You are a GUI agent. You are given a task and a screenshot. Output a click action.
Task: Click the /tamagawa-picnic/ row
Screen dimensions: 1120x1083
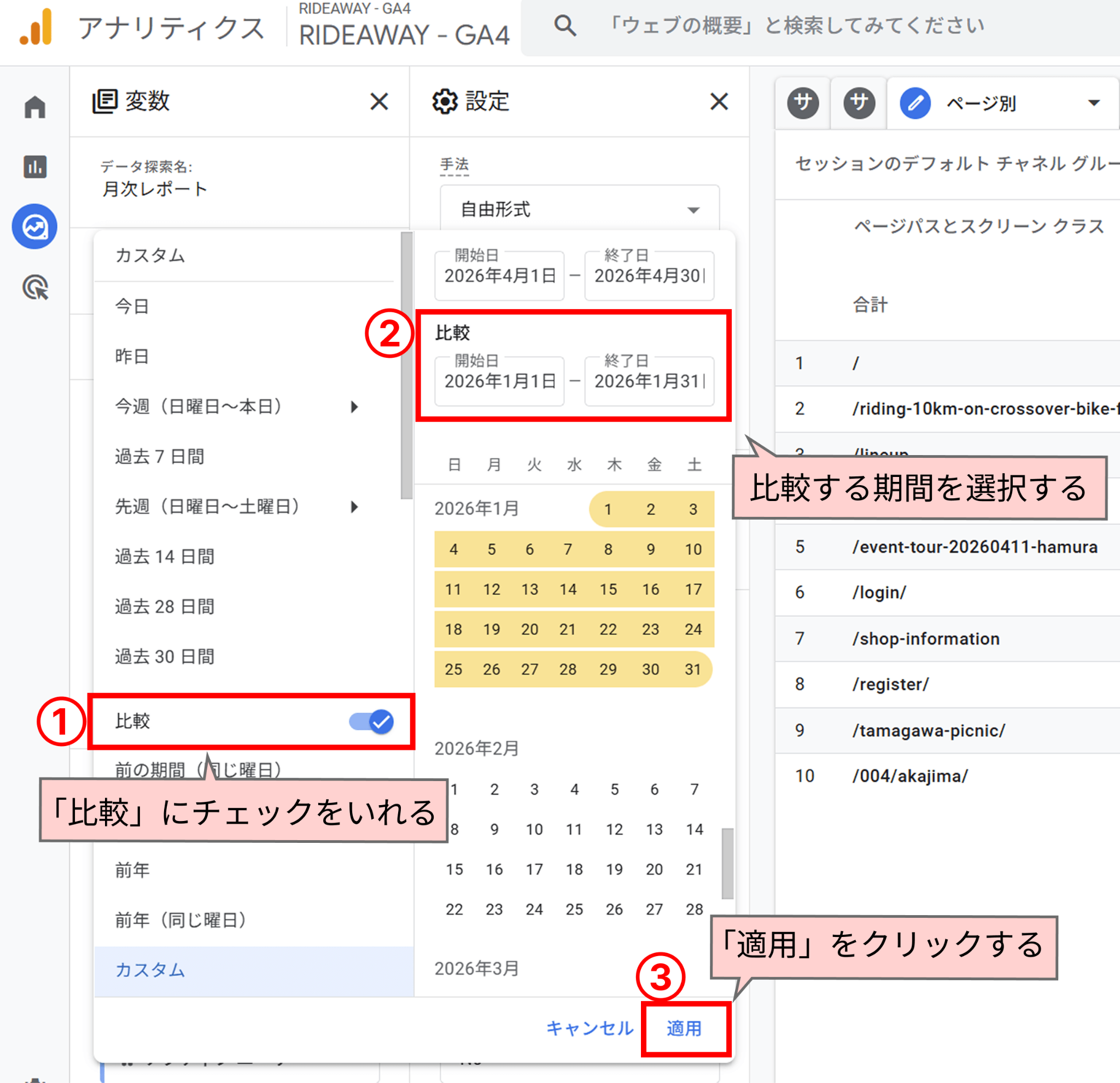pyautogui.click(x=947, y=730)
